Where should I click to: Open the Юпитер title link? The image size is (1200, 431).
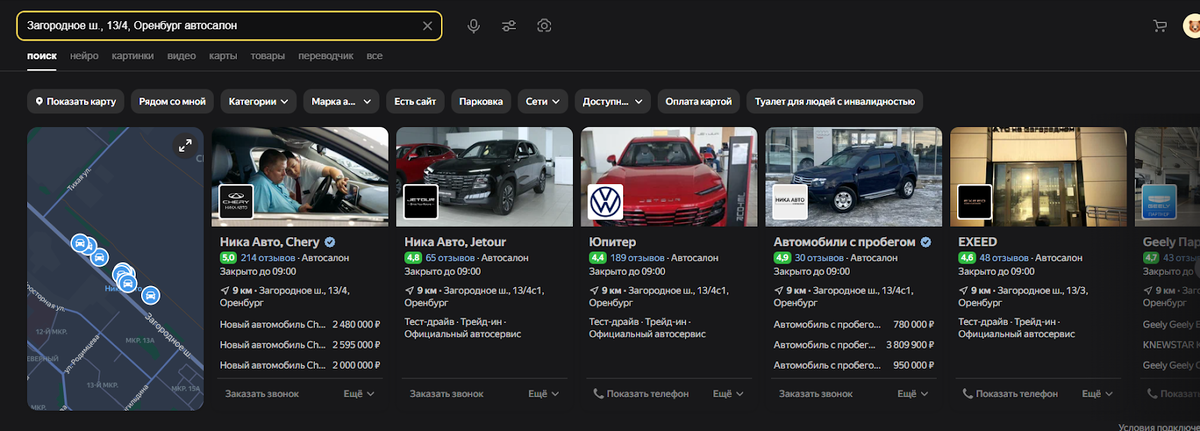(x=612, y=242)
